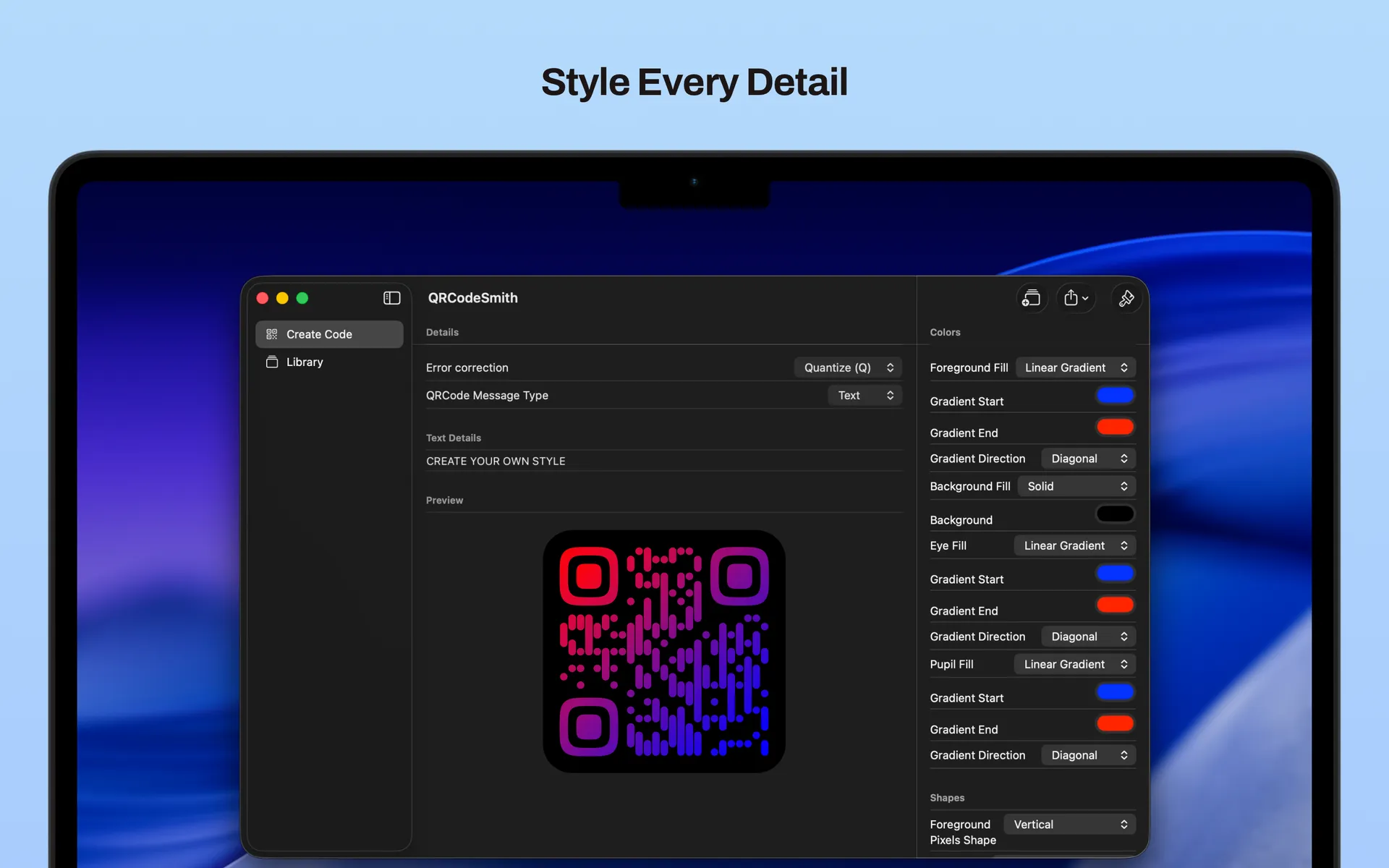The image size is (1389, 868).
Task: Click the QR code preview image
Action: (x=663, y=651)
